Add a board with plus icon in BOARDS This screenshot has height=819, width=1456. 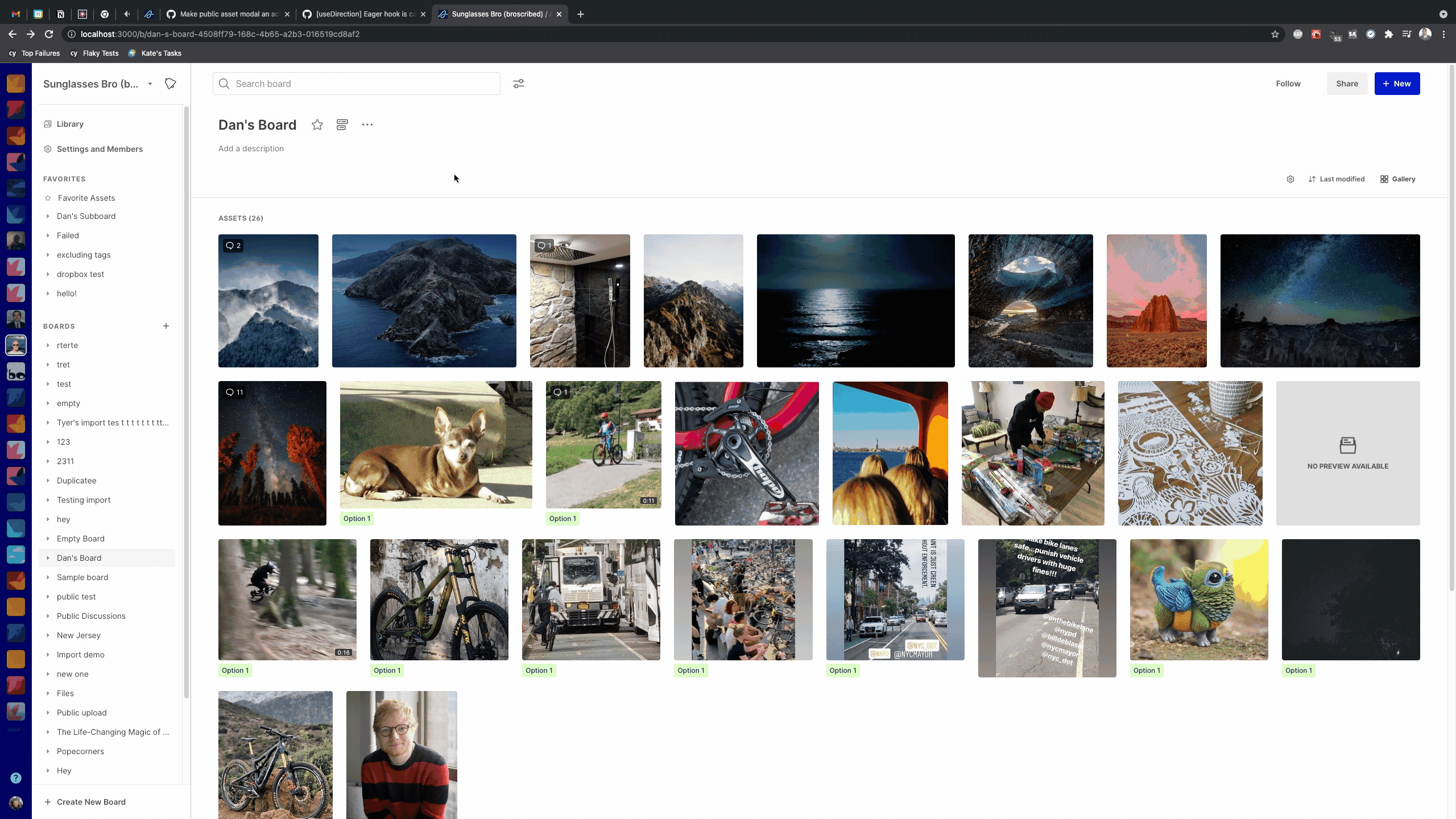[166, 326]
